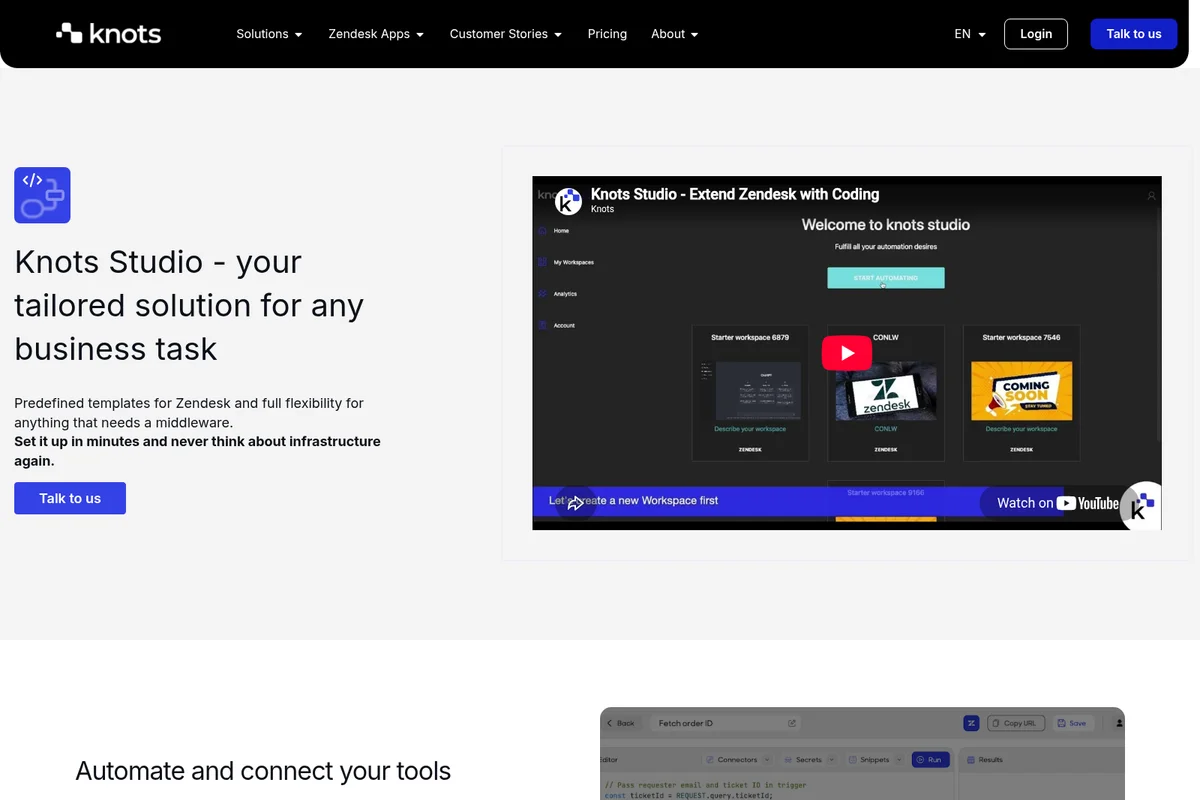Click the Knots Studio code icon
Screen dimensions: 1200x800
pos(42,195)
